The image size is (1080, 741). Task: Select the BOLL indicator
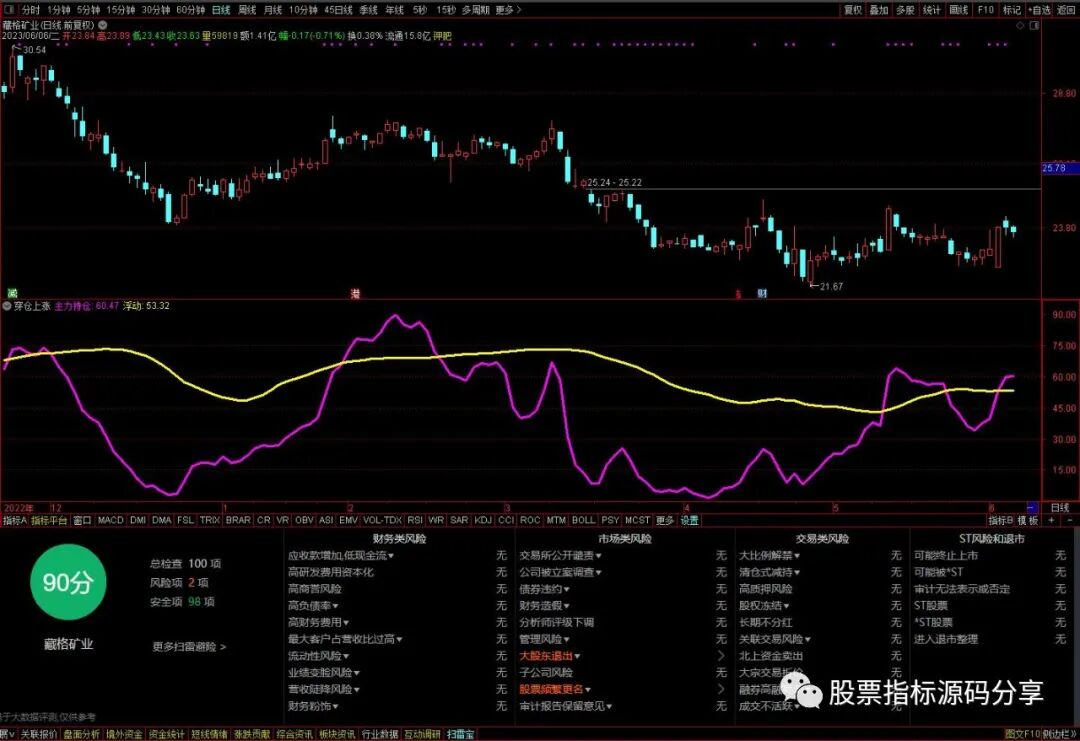583,521
